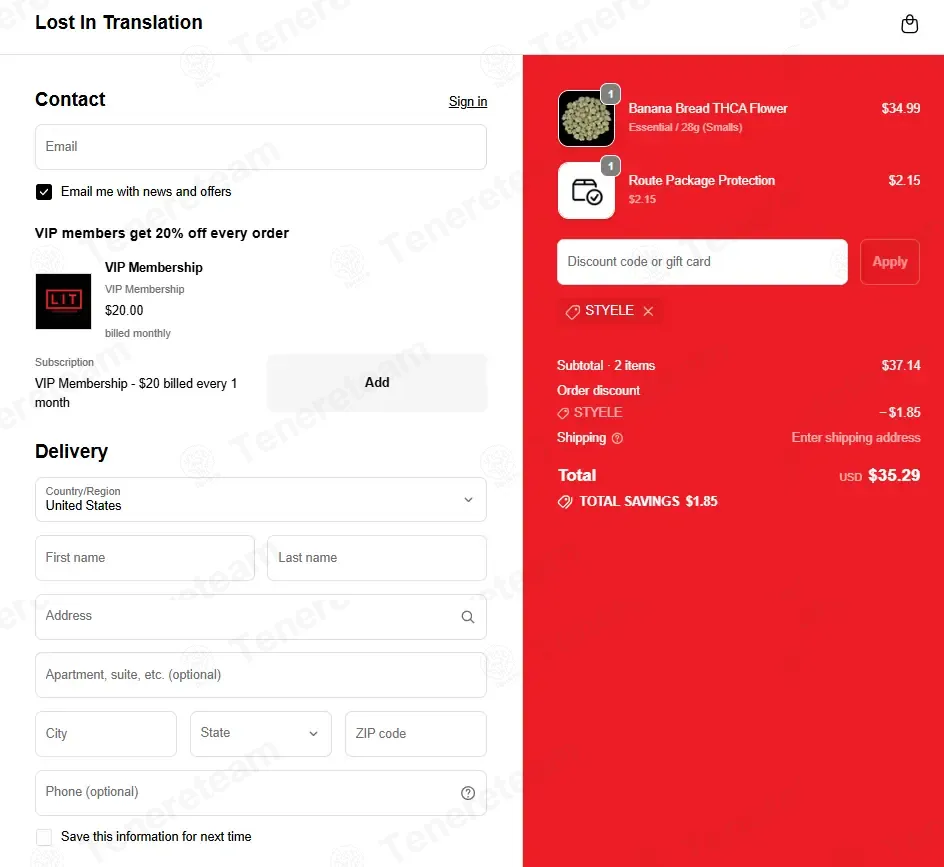Click the Route Package Protection icon

click(586, 190)
